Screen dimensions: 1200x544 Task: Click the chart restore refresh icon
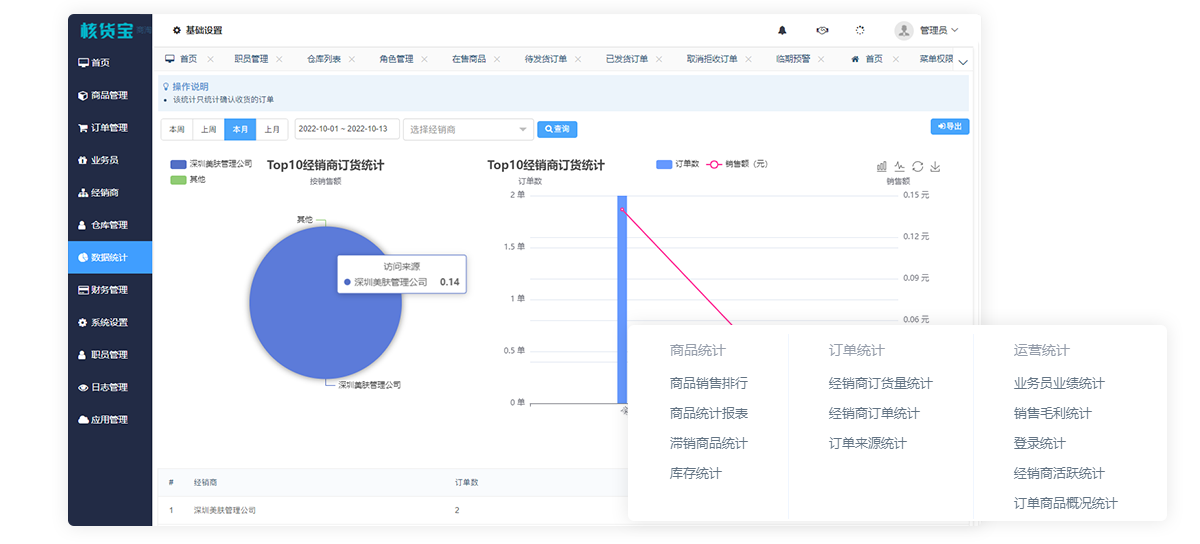(917, 167)
